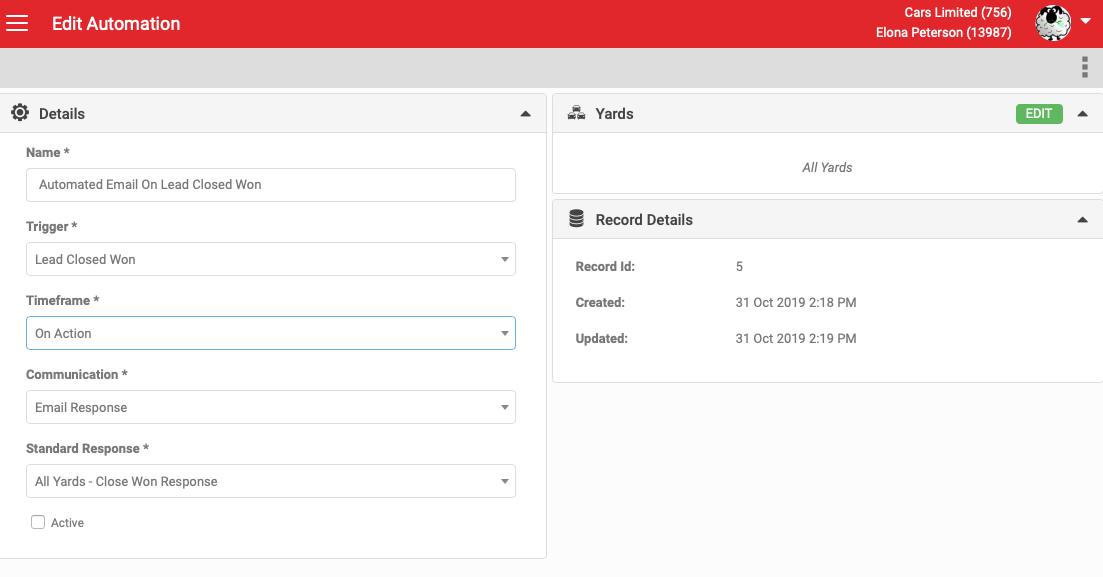Collapse the Details panel
The image size is (1103, 577).
pos(525,114)
